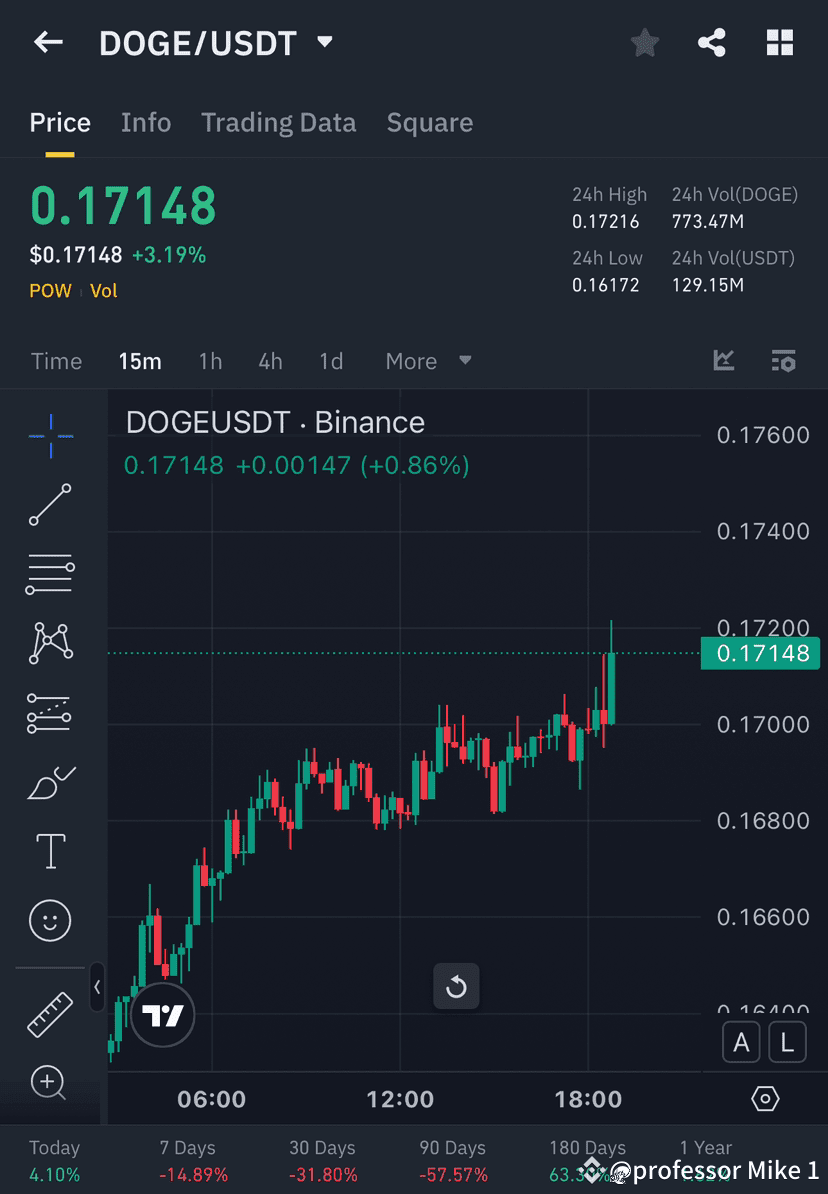Toggle logarithmic scale with the L button
This screenshot has height=1194, width=828.
pos(786,1042)
